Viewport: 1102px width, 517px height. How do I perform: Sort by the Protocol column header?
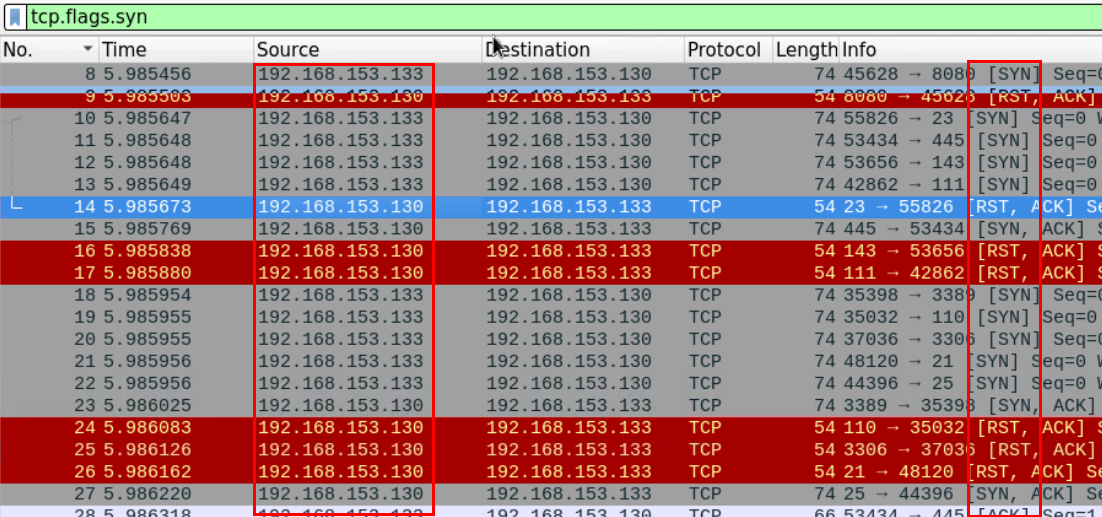tap(724, 50)
